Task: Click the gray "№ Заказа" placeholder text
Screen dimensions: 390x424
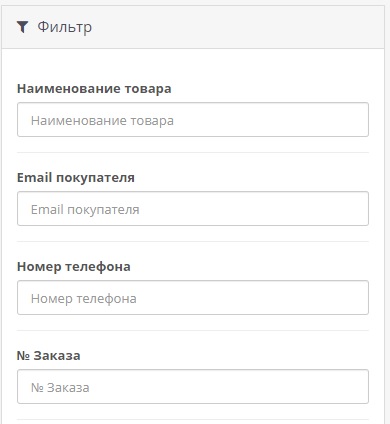Action: (60, 388)
